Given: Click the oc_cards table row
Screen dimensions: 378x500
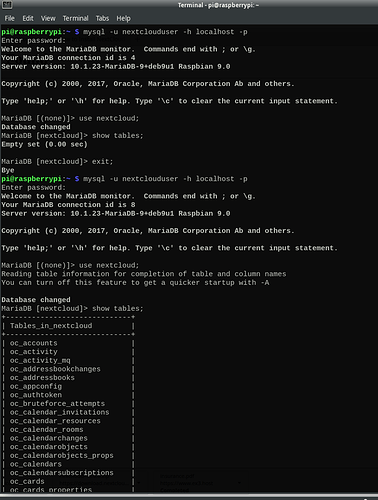Looking at the screenshot, I should 68,481.
